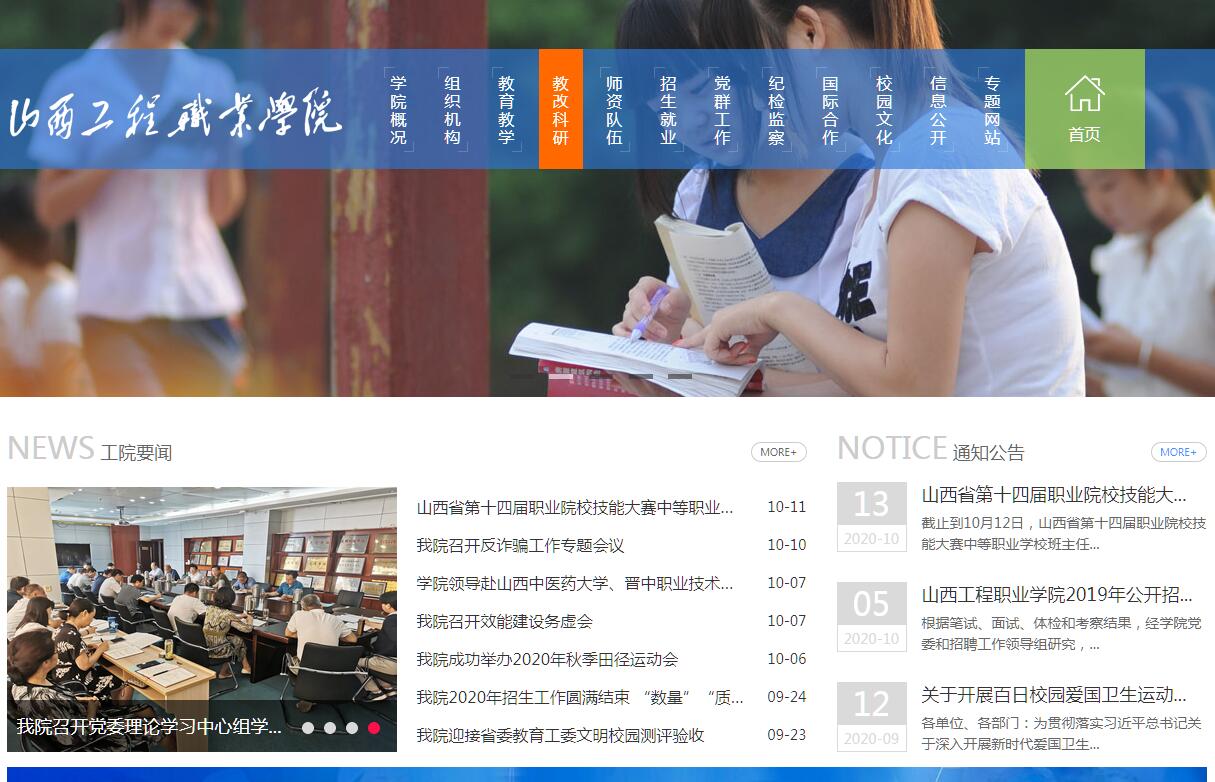Open the highlighted 教改科研 menu item
1215x782 pixels.
[x=560, y=110]
